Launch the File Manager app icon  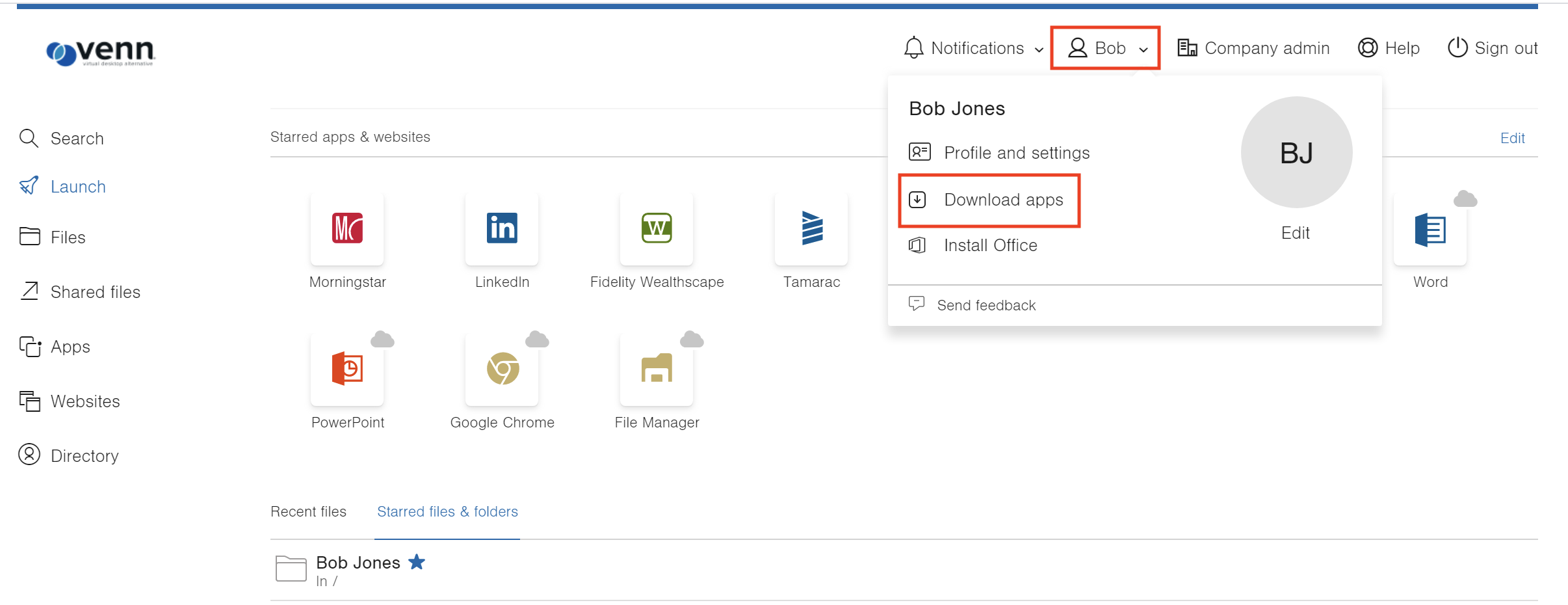point(657,369)
